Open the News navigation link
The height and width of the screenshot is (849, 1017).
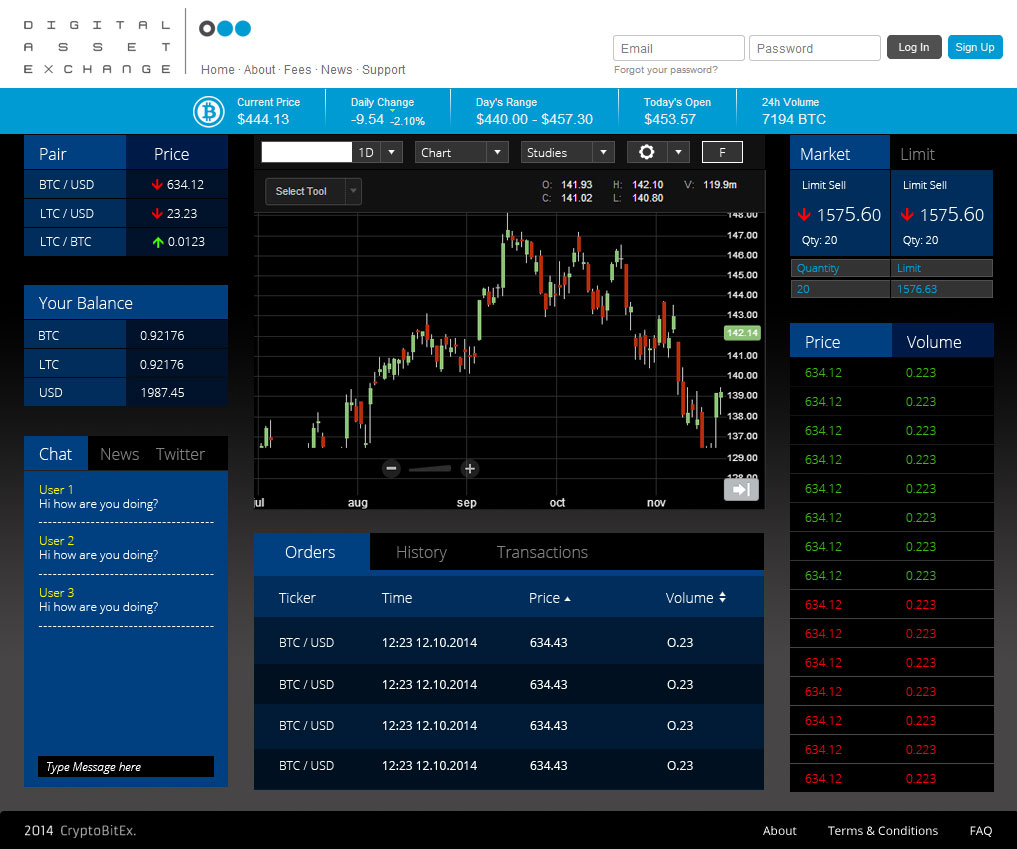(337, 69)
